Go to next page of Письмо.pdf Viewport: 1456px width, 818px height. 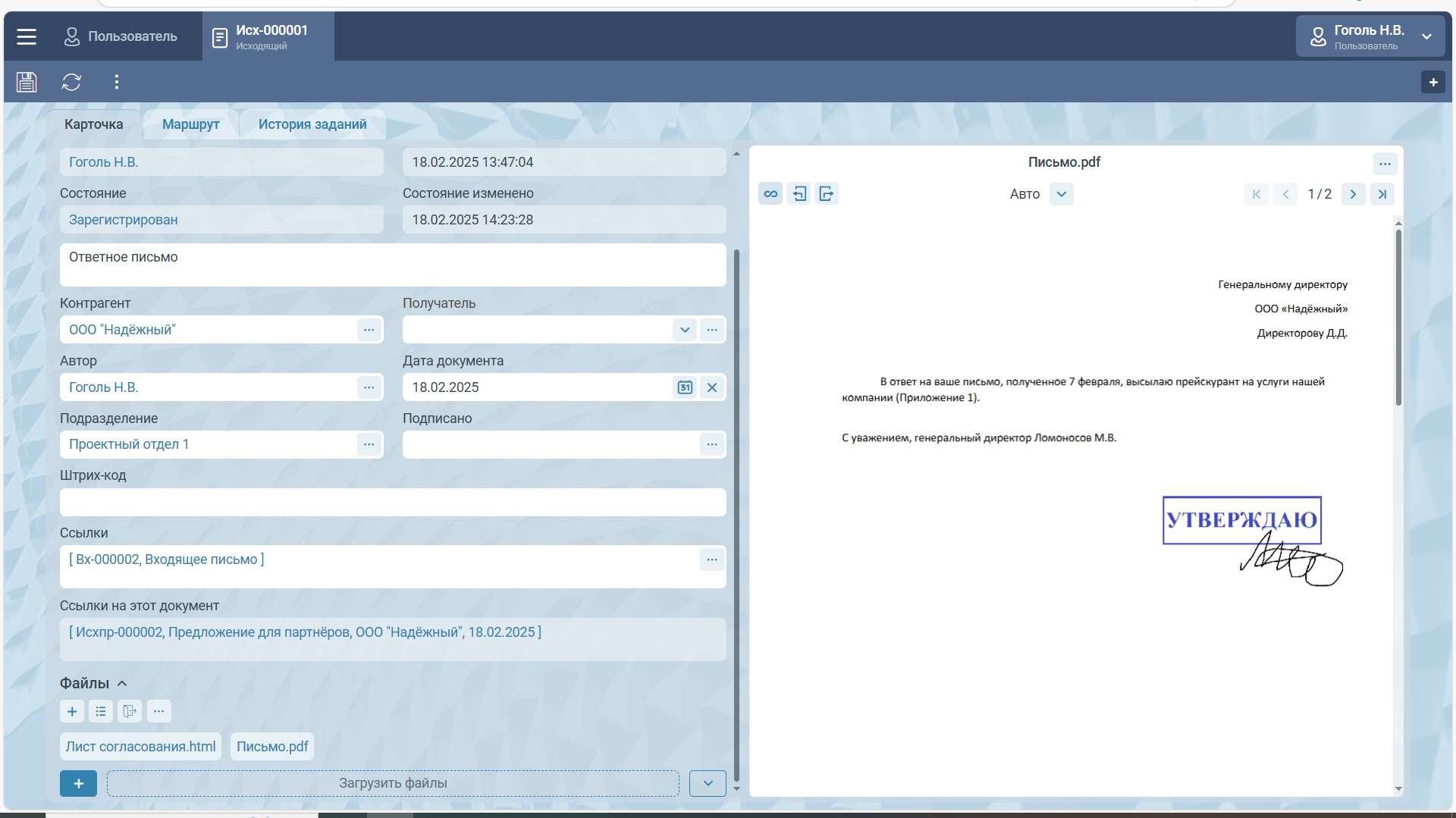tap(1353, 194)
